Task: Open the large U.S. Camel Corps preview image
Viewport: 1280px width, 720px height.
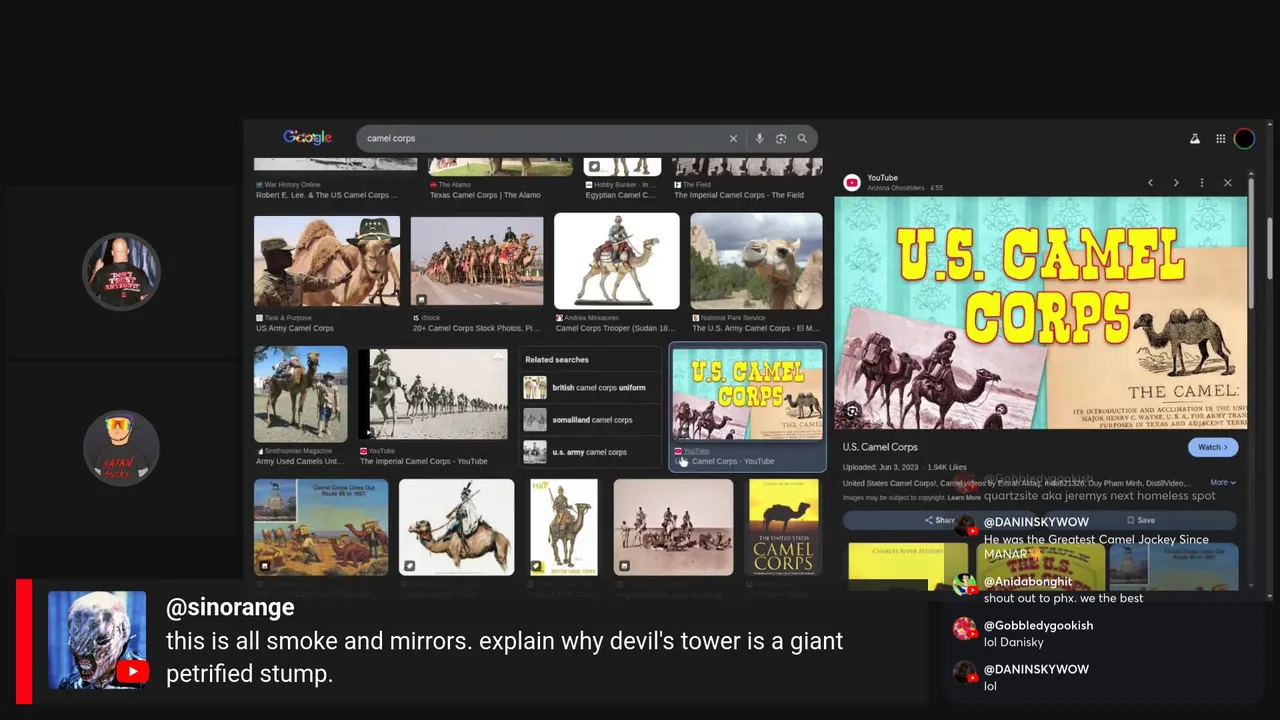Action: tap(1041, 313)
